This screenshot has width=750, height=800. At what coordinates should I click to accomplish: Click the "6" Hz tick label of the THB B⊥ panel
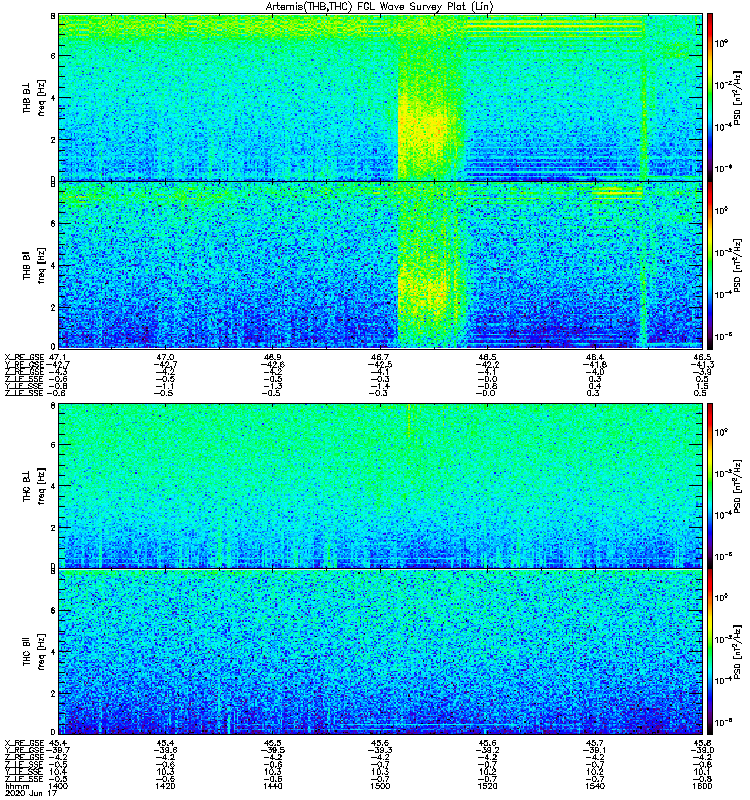tap(53, 56)
